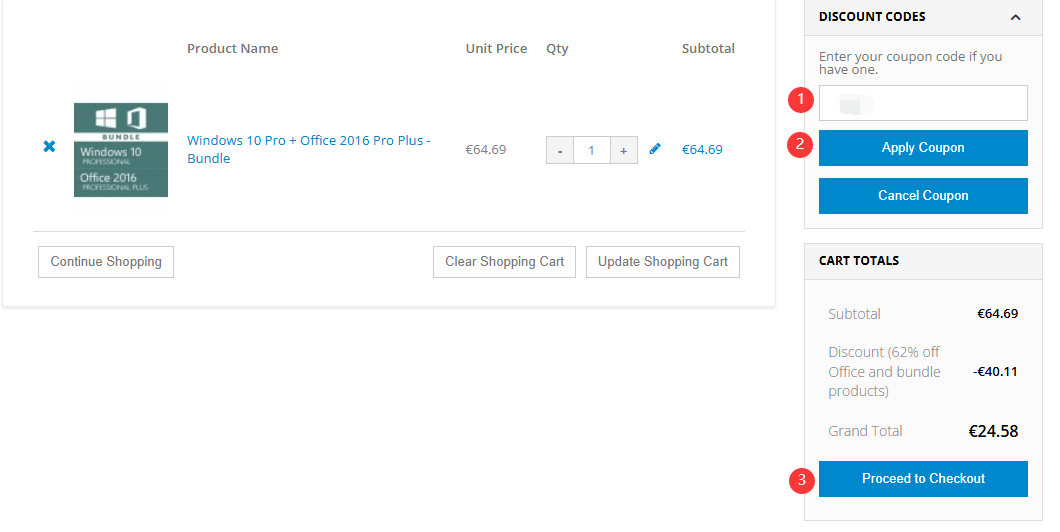The height and width of the screenshot is (532, 1060).
Task: Click the Continue Shopping button
Action: click(x=106, y=262)
